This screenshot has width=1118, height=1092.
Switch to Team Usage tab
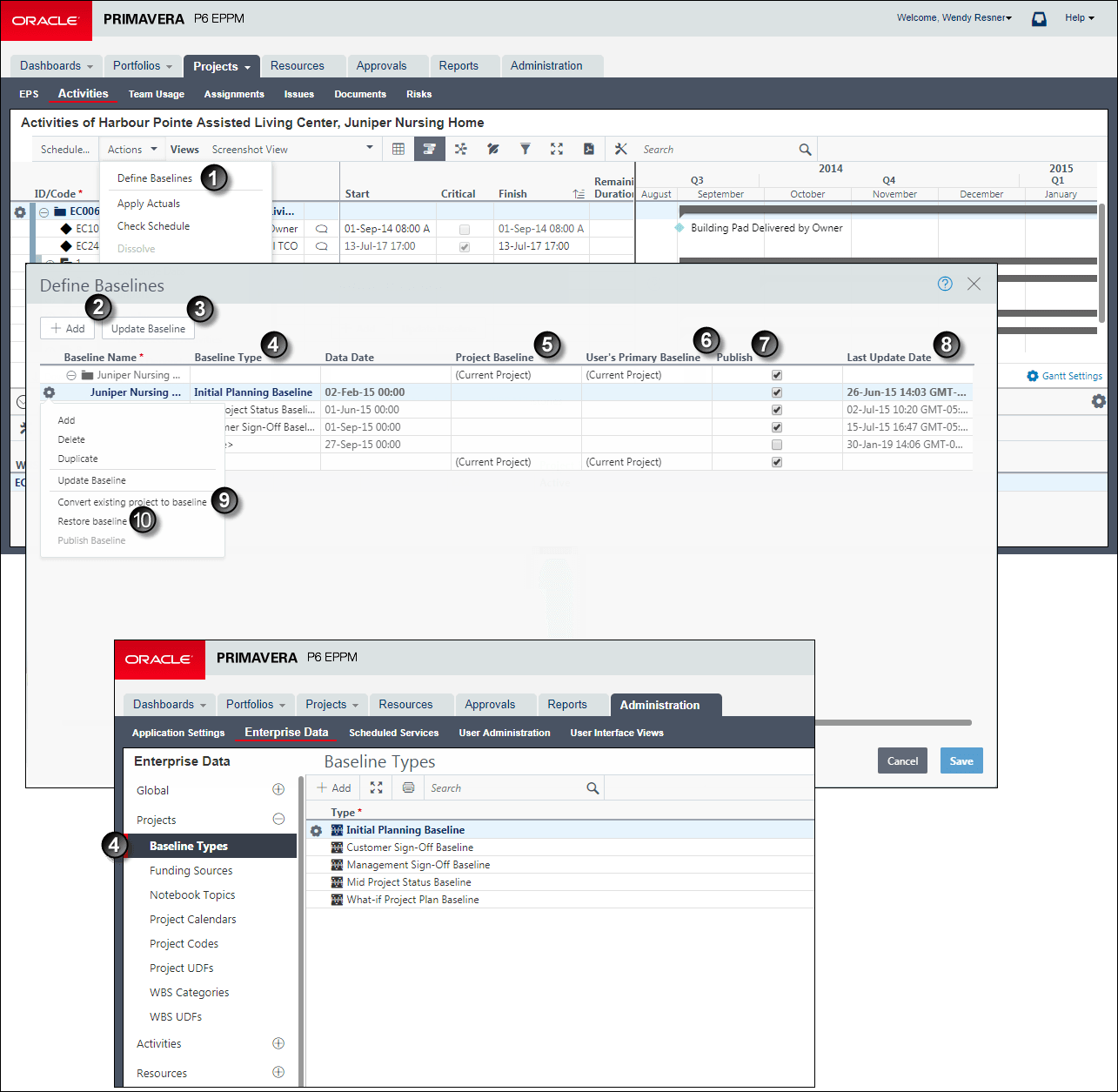[x=157, y=94]
